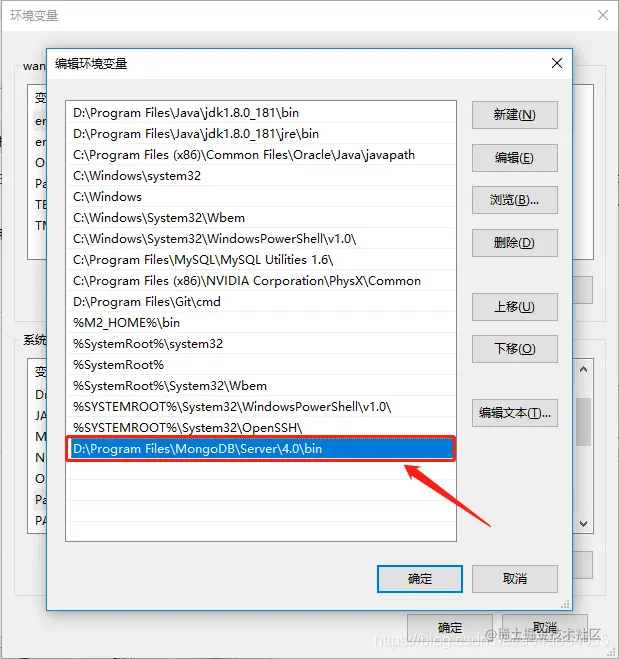Viewport: 619px width, 659px height.
Task: Click 删除(D) to remove entry
Action: [515, 243]
